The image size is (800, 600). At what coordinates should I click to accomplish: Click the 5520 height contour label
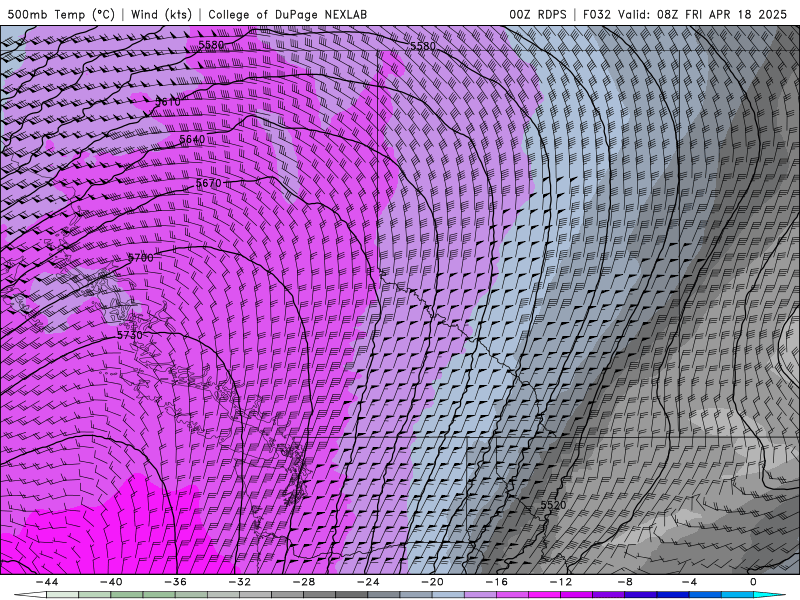[554, 505]
